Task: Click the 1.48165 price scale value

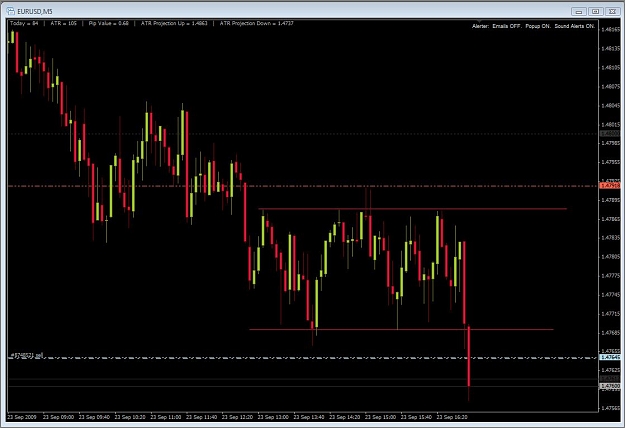Action: click(610, 29)
